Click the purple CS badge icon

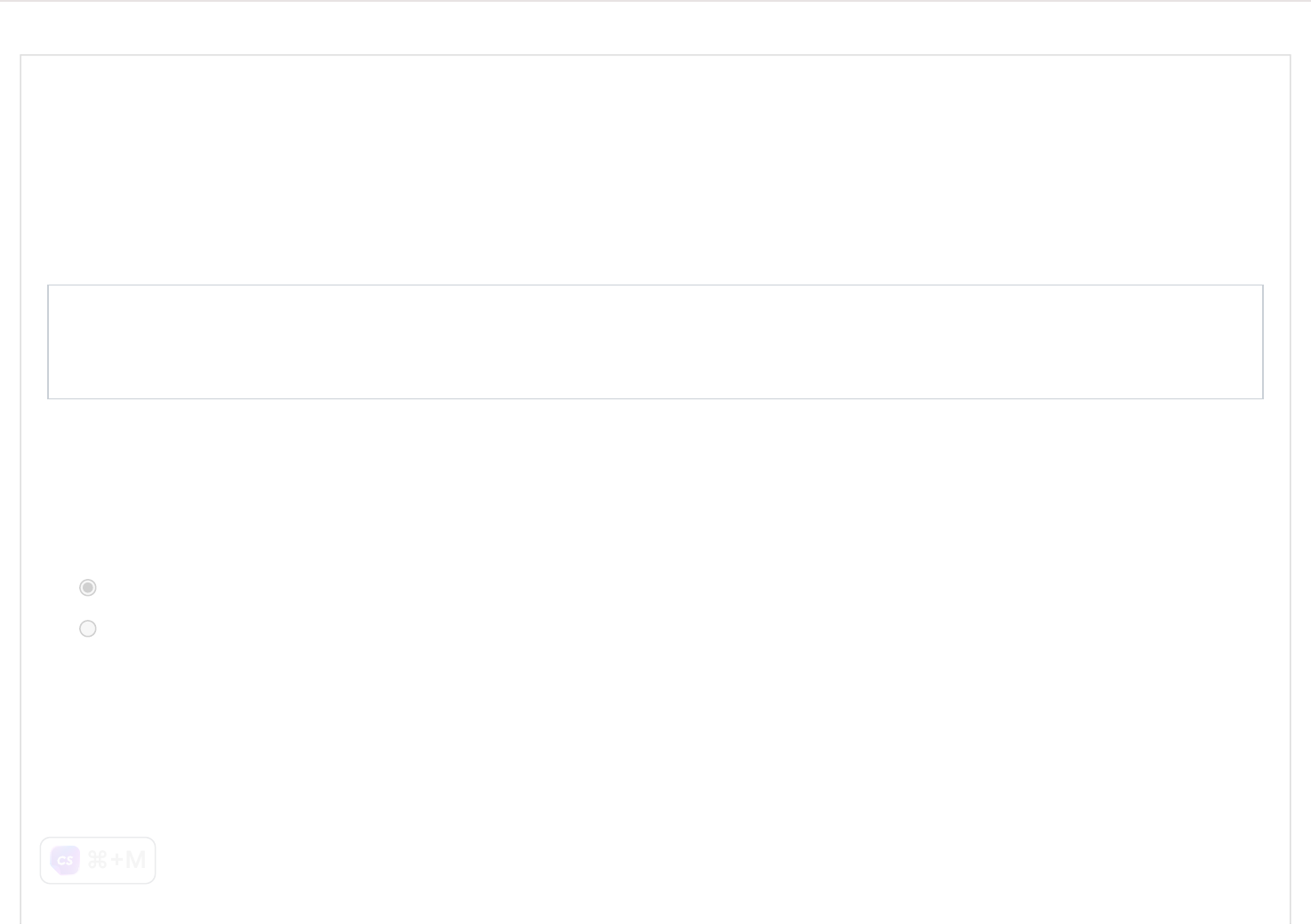tap(65, 860)
